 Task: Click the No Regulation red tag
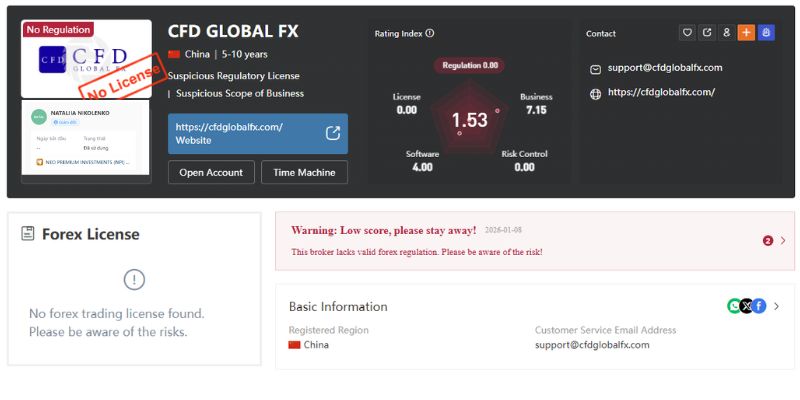[x=58, y=30]
